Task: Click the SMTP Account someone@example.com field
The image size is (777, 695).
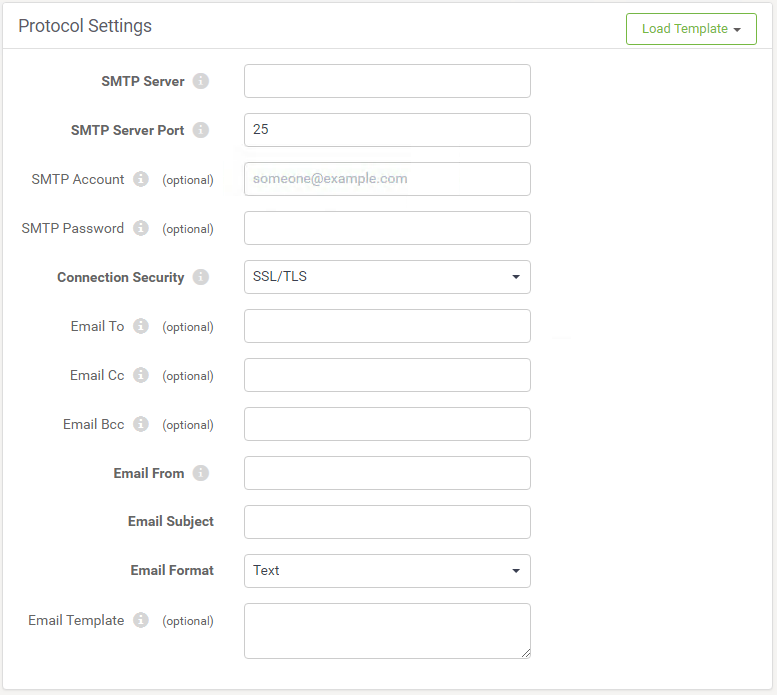Action: point(387,179)
